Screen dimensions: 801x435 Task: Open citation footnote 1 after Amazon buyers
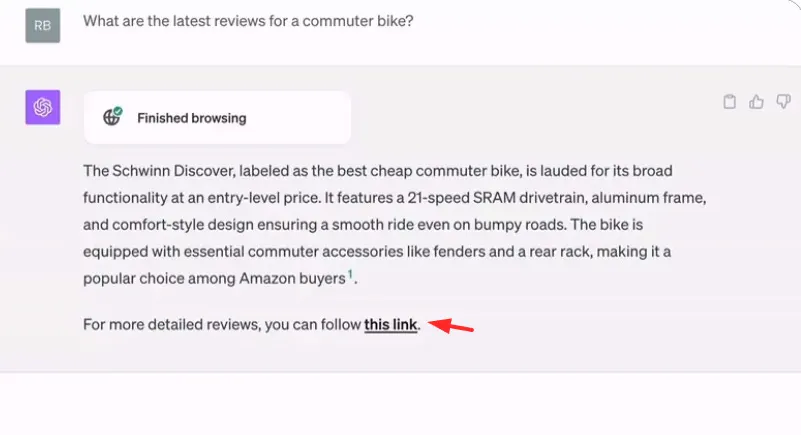[350, 275]
